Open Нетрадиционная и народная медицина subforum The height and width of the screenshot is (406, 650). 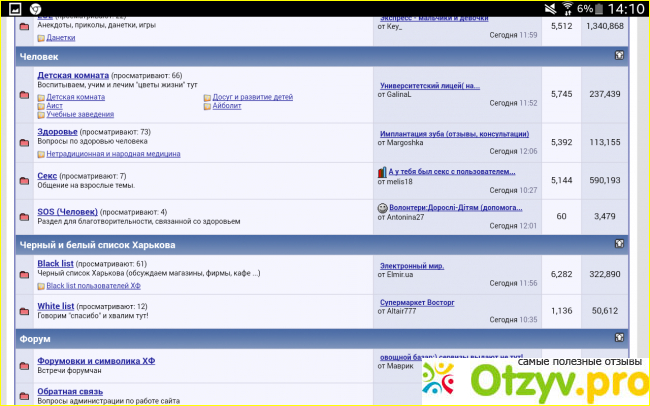click(x=113, y=154)
